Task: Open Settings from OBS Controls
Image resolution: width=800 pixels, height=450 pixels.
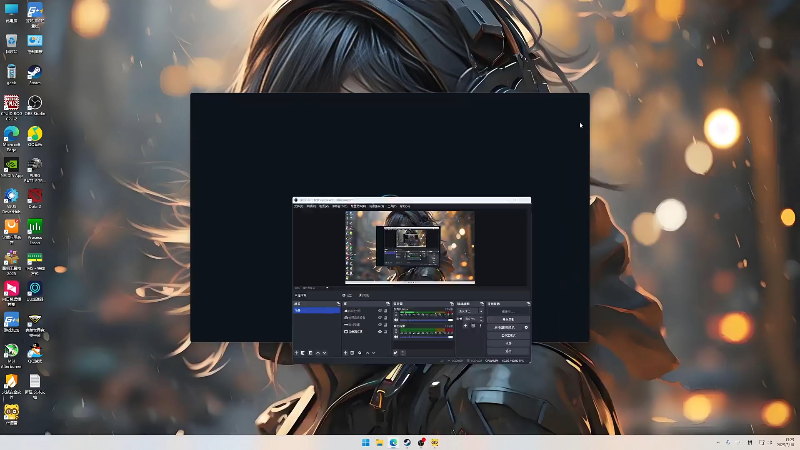Action: point(508,343)
